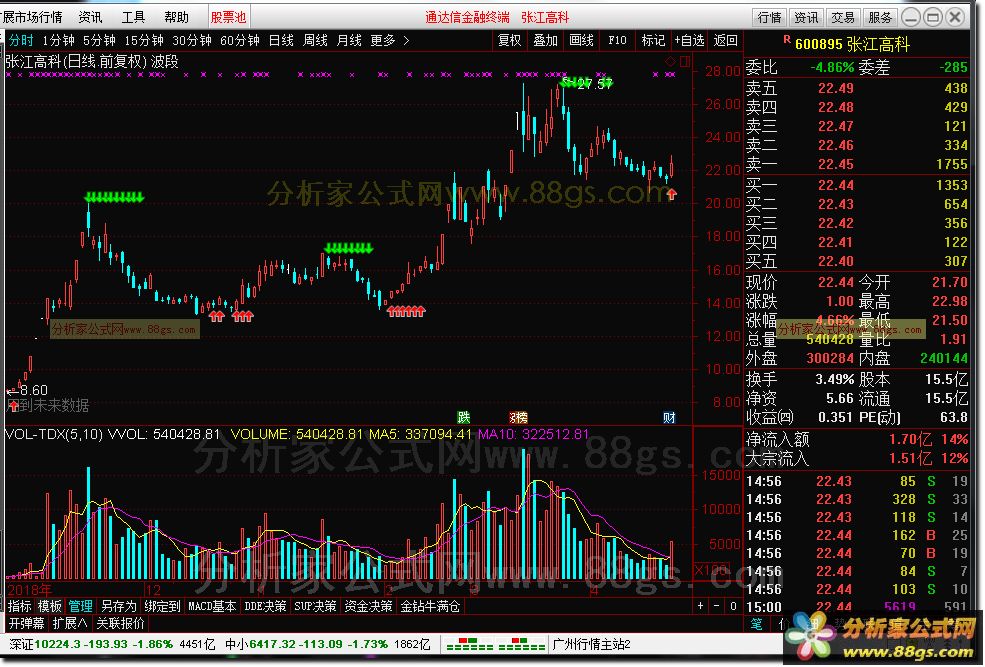985x667 pixels.
Task: Click the green 跌 marker on the chart
Action: pyautogui.click(x=464, y=417)
